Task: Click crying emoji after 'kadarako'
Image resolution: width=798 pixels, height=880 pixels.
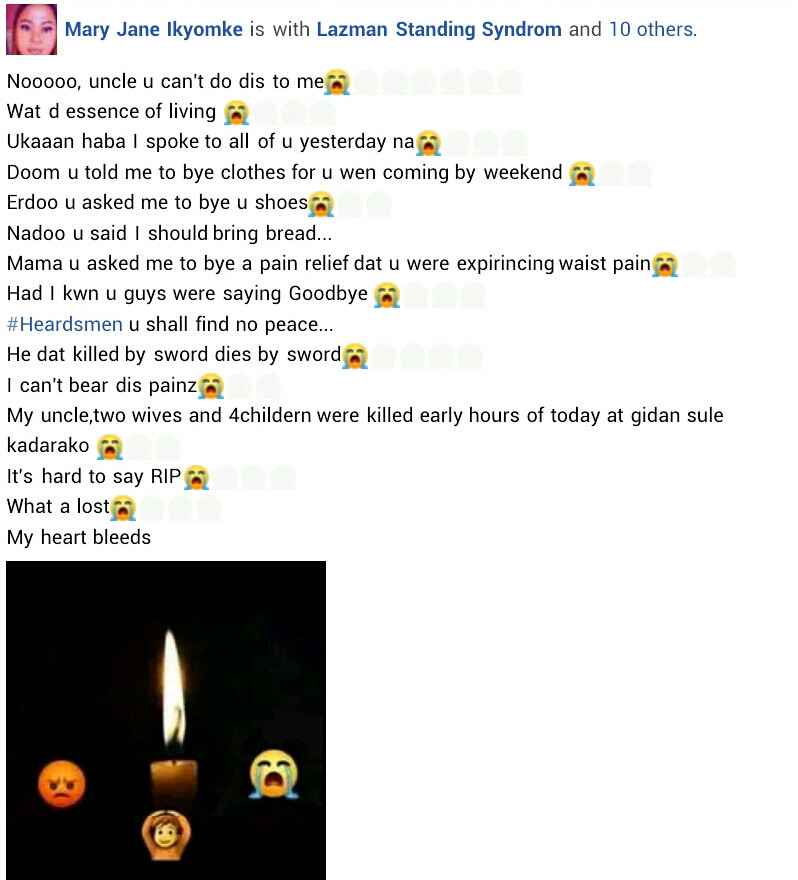Action: point(109,447)
